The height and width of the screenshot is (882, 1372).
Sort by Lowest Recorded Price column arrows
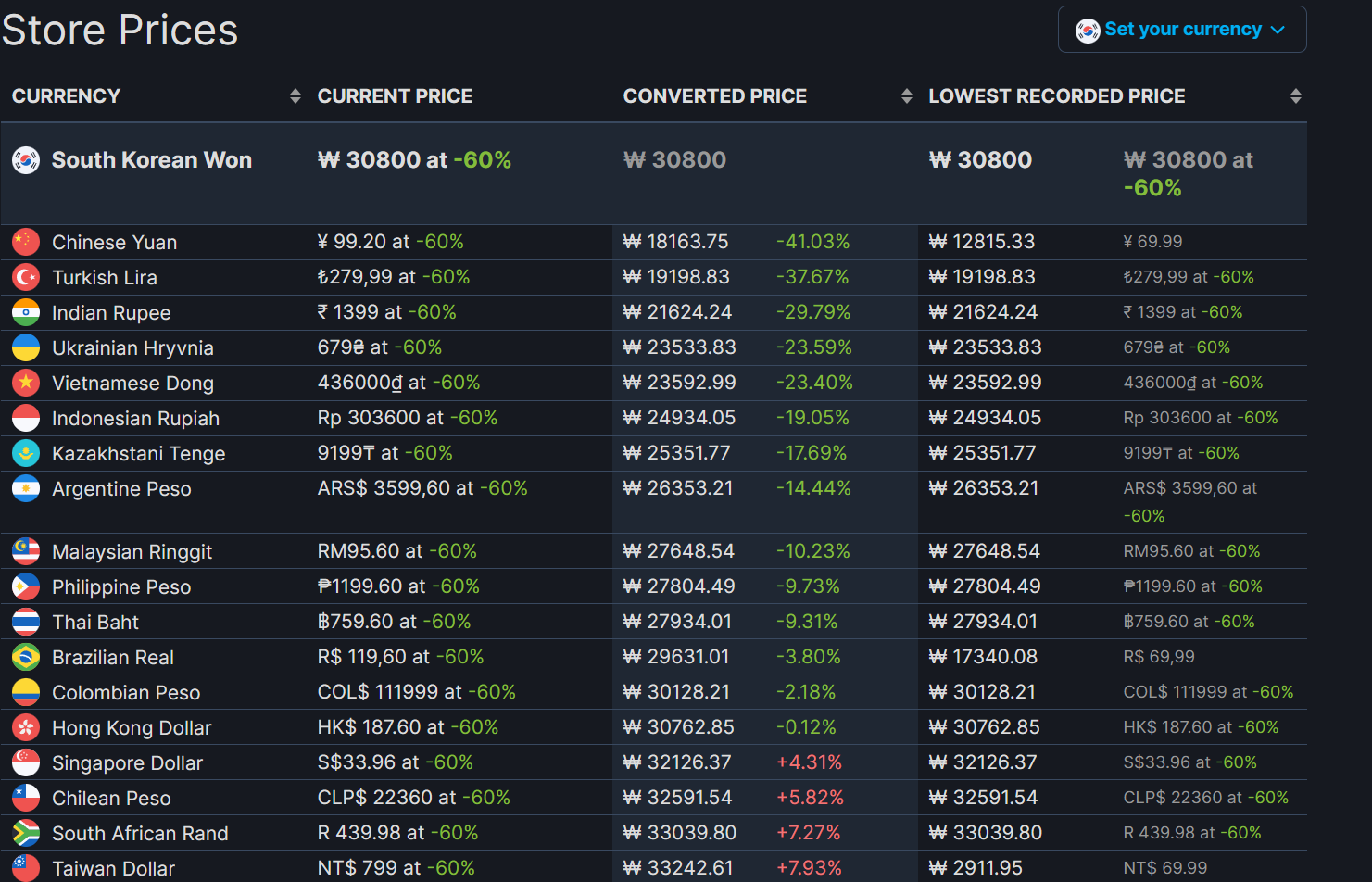click(1295, 96)
